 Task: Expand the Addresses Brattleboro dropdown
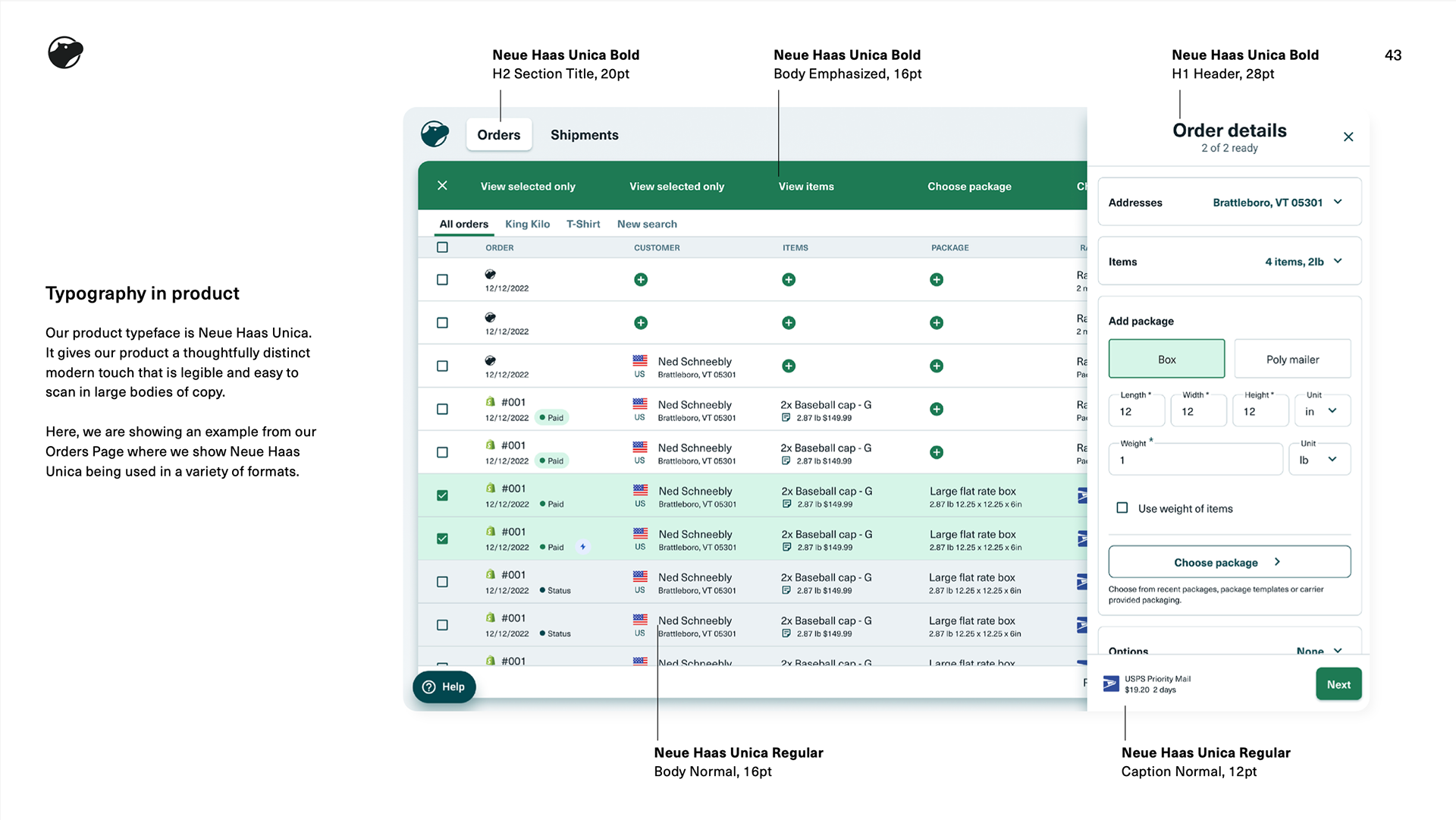[1338, 203]
